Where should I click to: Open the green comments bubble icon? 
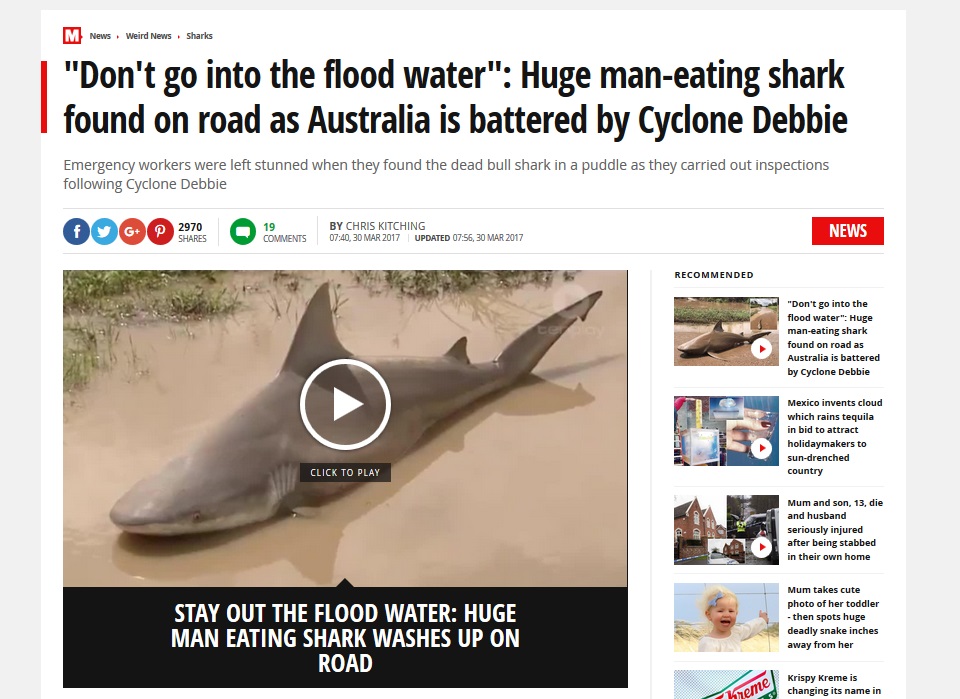click(x=243, y=231)
